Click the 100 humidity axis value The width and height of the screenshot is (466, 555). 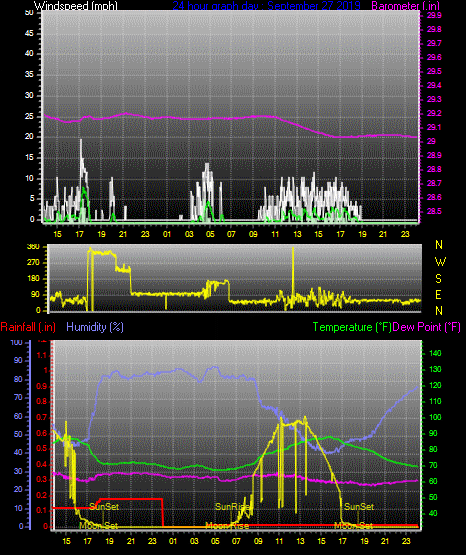click(x=16, y=342)
